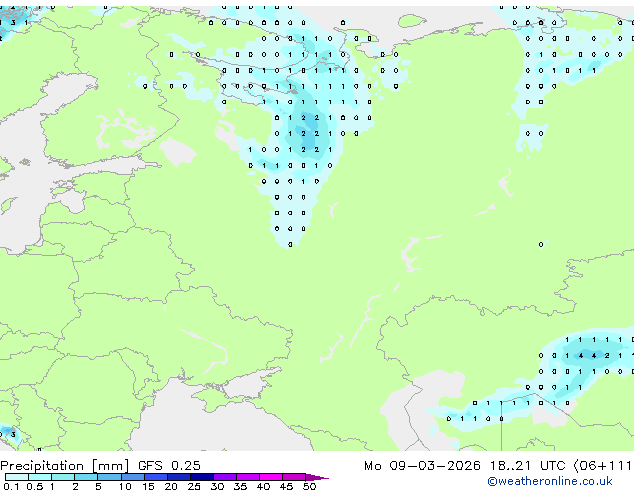634x490 pixels.
Task: Click the '20' legend scale value
Action: [171, 486]
